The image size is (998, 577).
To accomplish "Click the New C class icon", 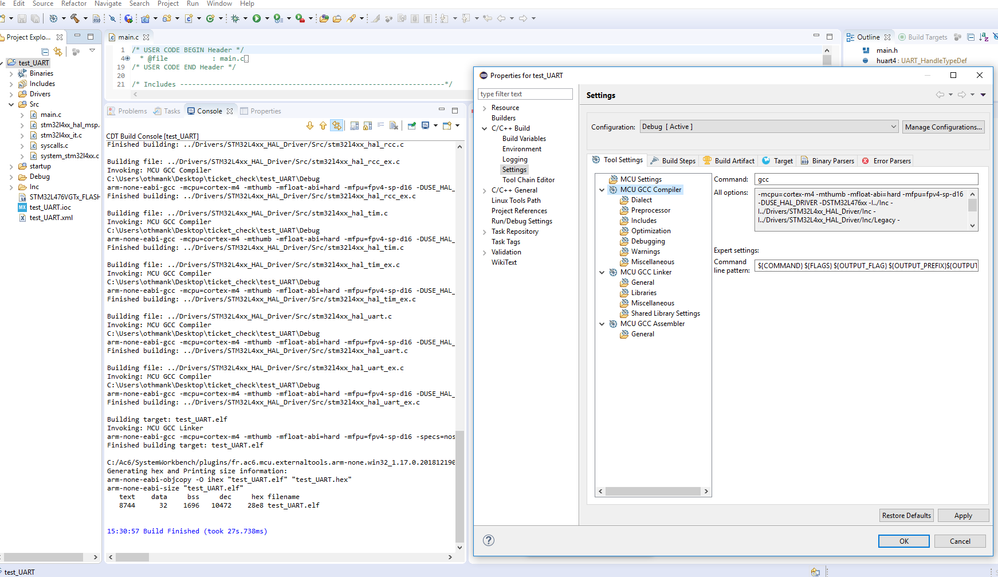I will pos(210,18).
